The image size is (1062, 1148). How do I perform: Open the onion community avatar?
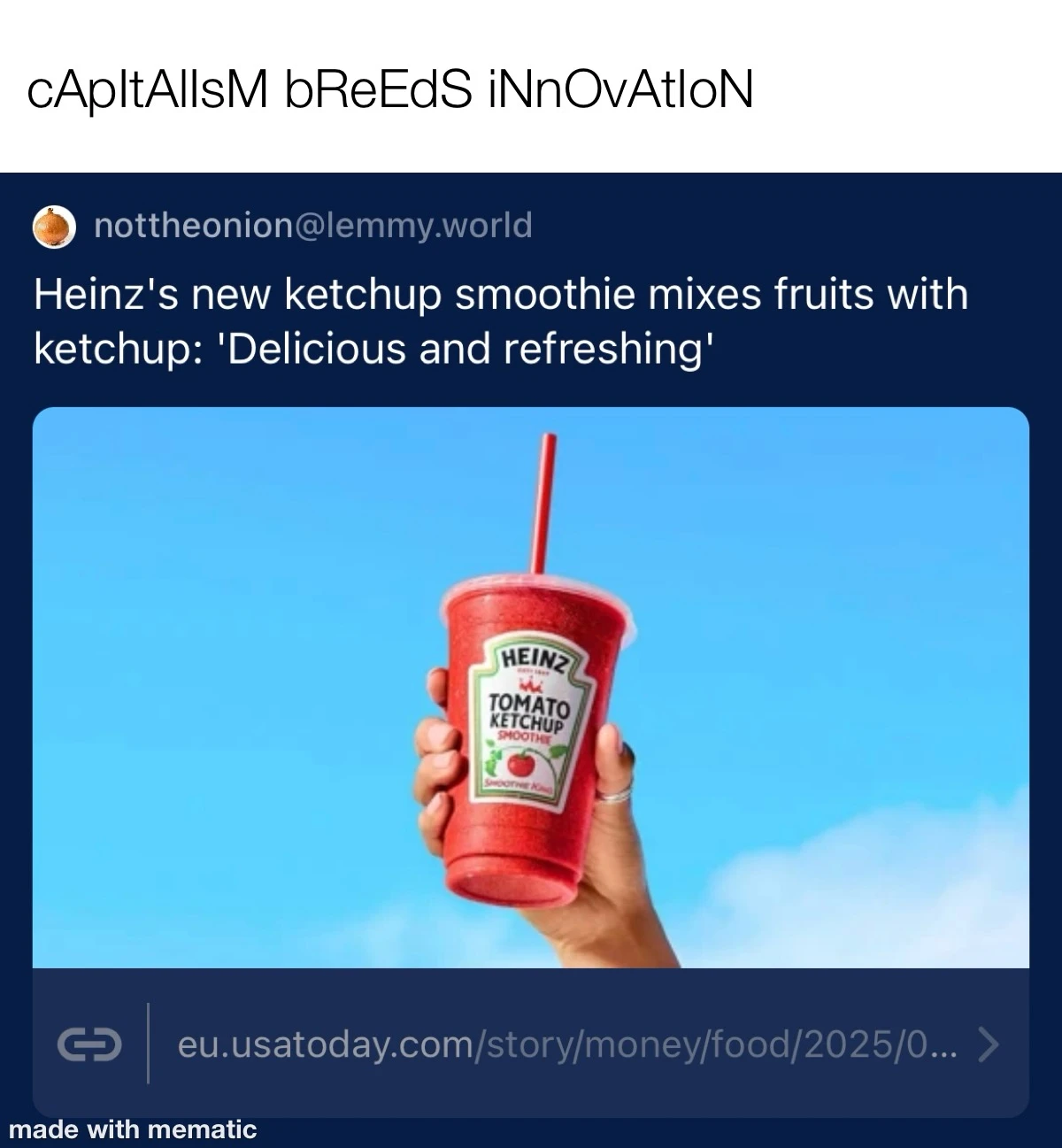(x=55, y=227)
